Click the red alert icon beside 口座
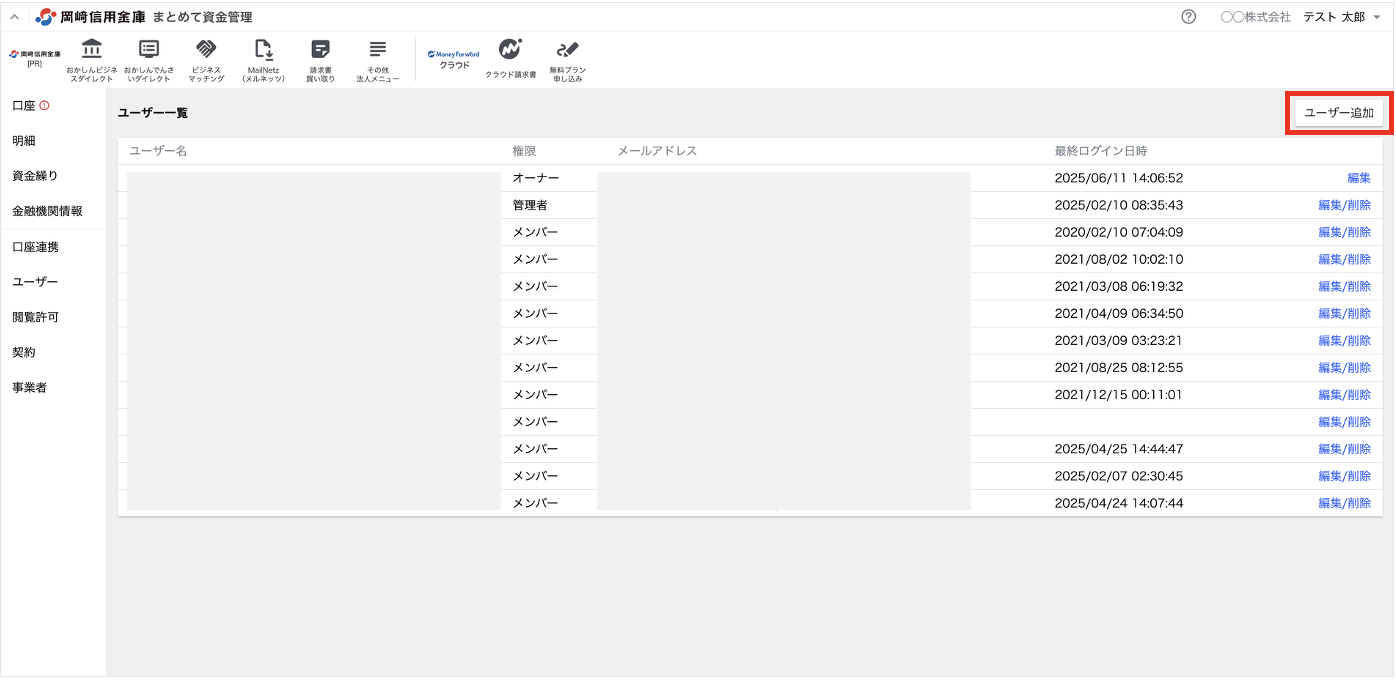 click(x=44, y=105)
